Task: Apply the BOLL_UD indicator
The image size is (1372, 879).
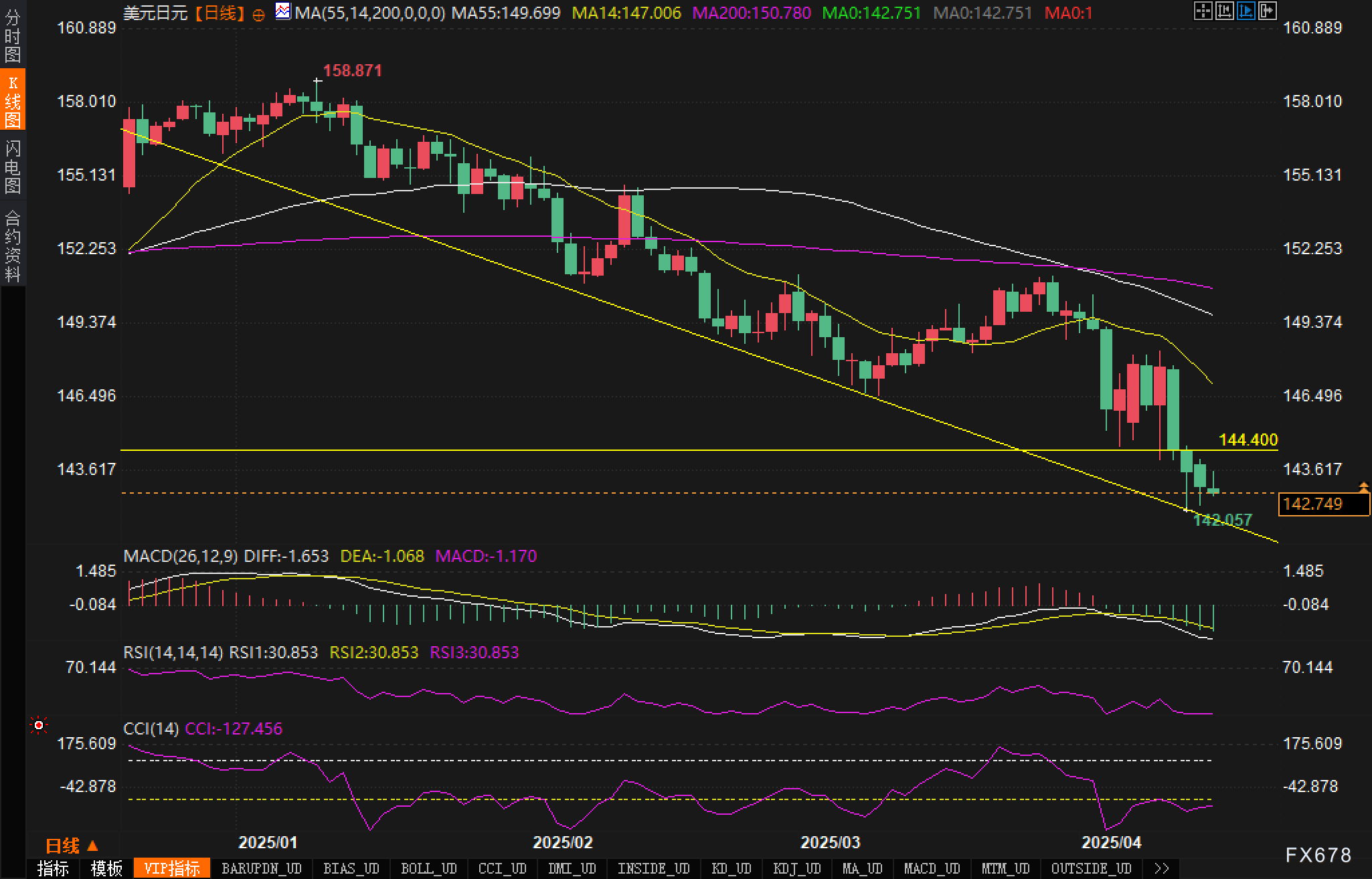Action: [428, 868]
